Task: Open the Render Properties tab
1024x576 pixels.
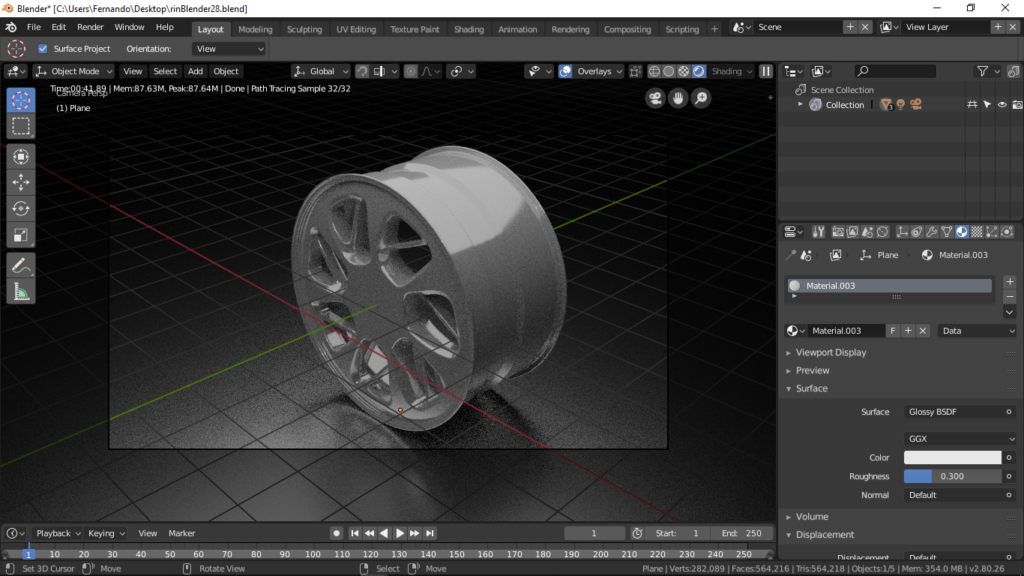Action: (x=838, y=231)
